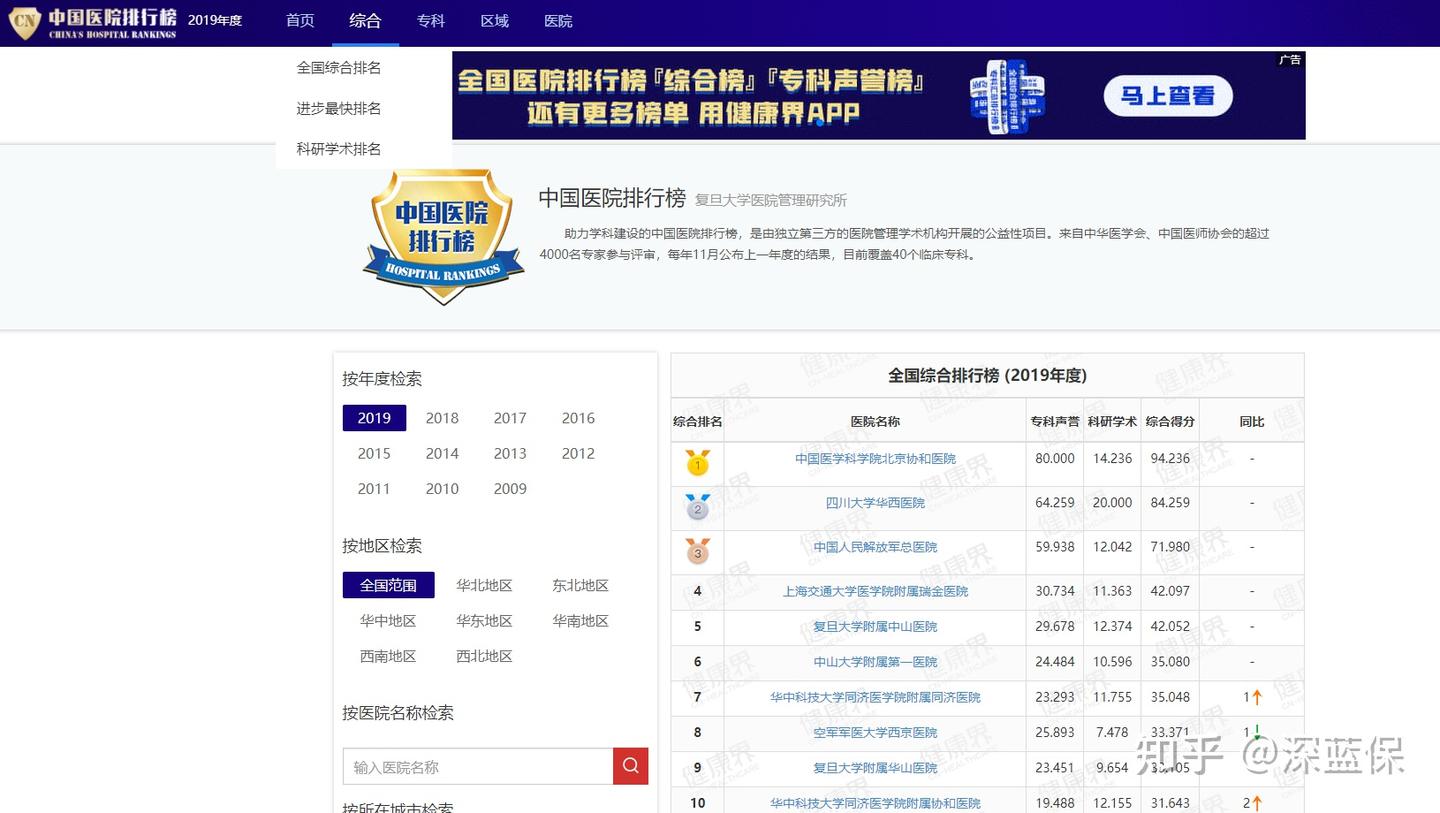This screenshot has width=1440, height=813.
Task: Select 进步最快排名 from the dropdown menu
Action: (x=339, y=108)
